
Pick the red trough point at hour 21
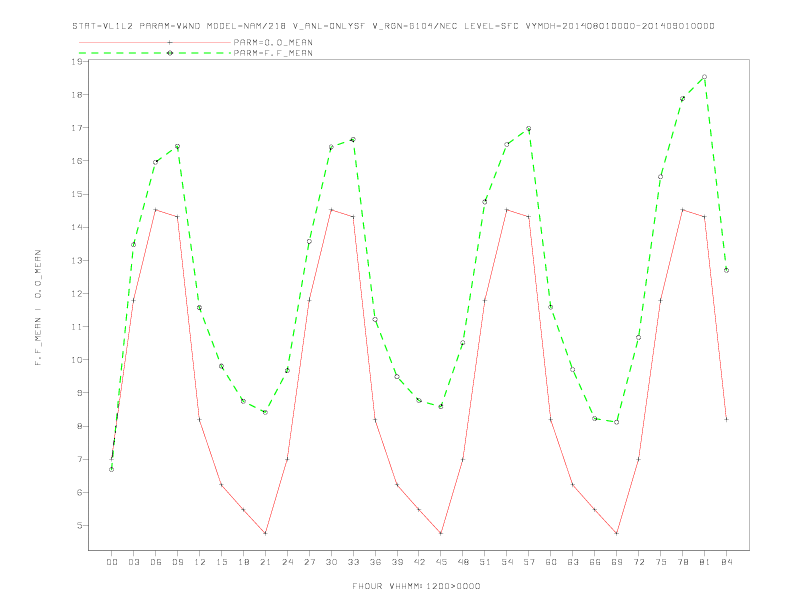[x=265, y=533]
